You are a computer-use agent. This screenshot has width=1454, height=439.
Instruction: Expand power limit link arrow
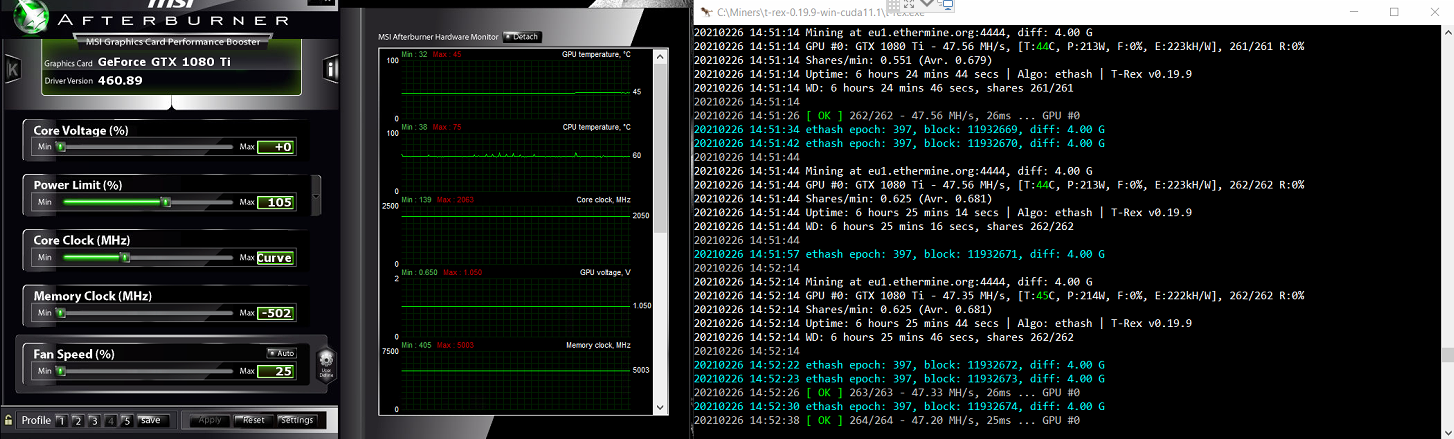pyautogui.click(x=316, y=196)
